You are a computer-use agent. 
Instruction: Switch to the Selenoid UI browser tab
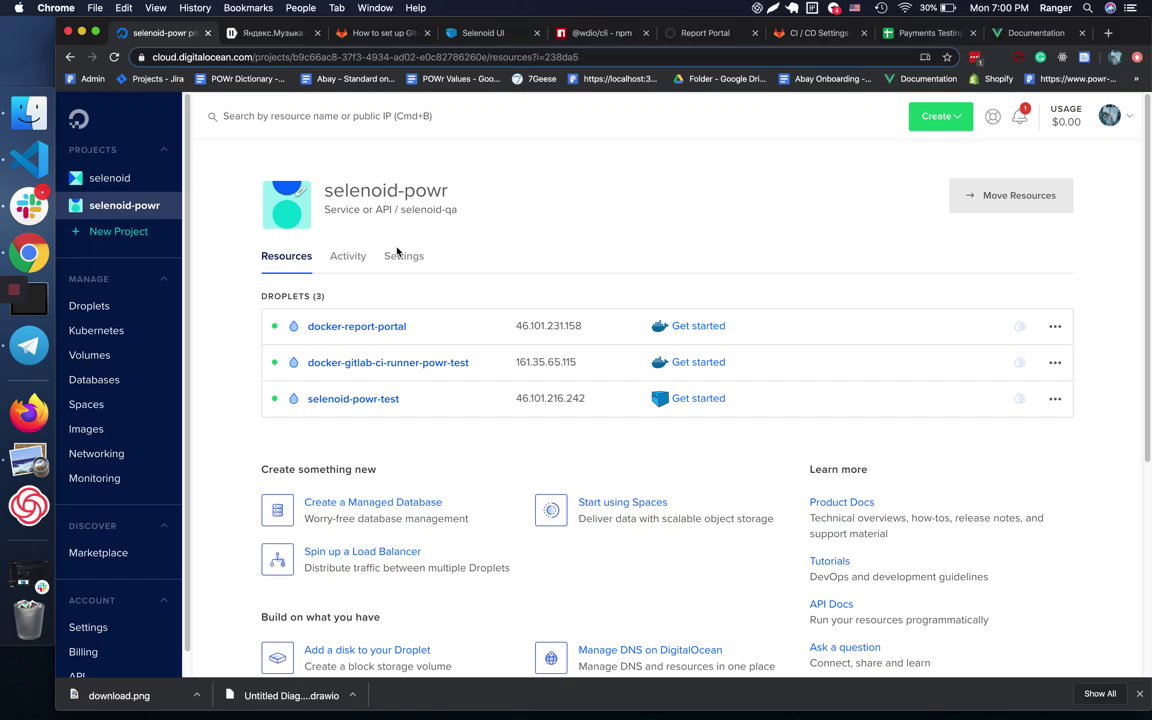tap(492, 33)
